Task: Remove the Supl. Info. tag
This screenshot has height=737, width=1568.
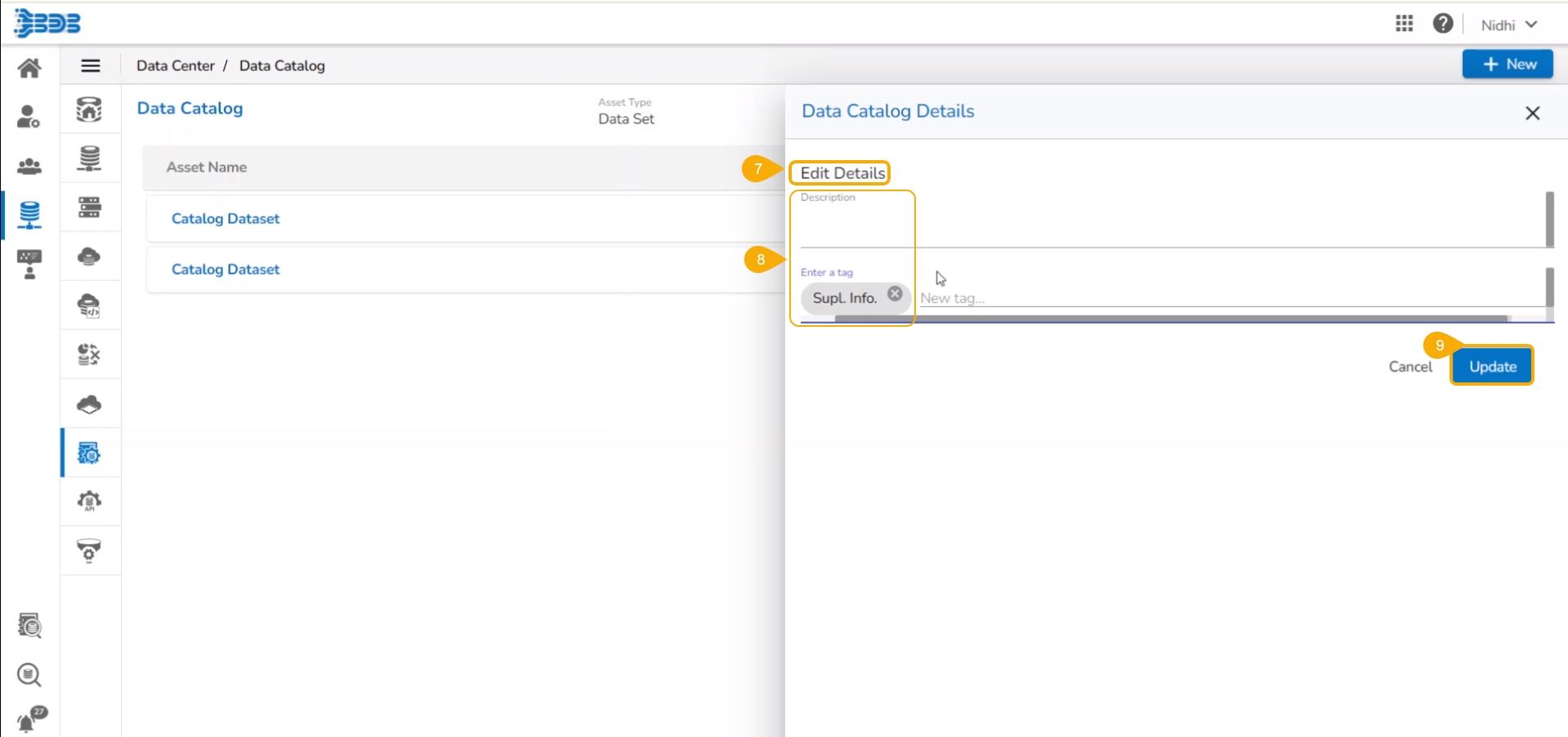Action: pos(895,294)
